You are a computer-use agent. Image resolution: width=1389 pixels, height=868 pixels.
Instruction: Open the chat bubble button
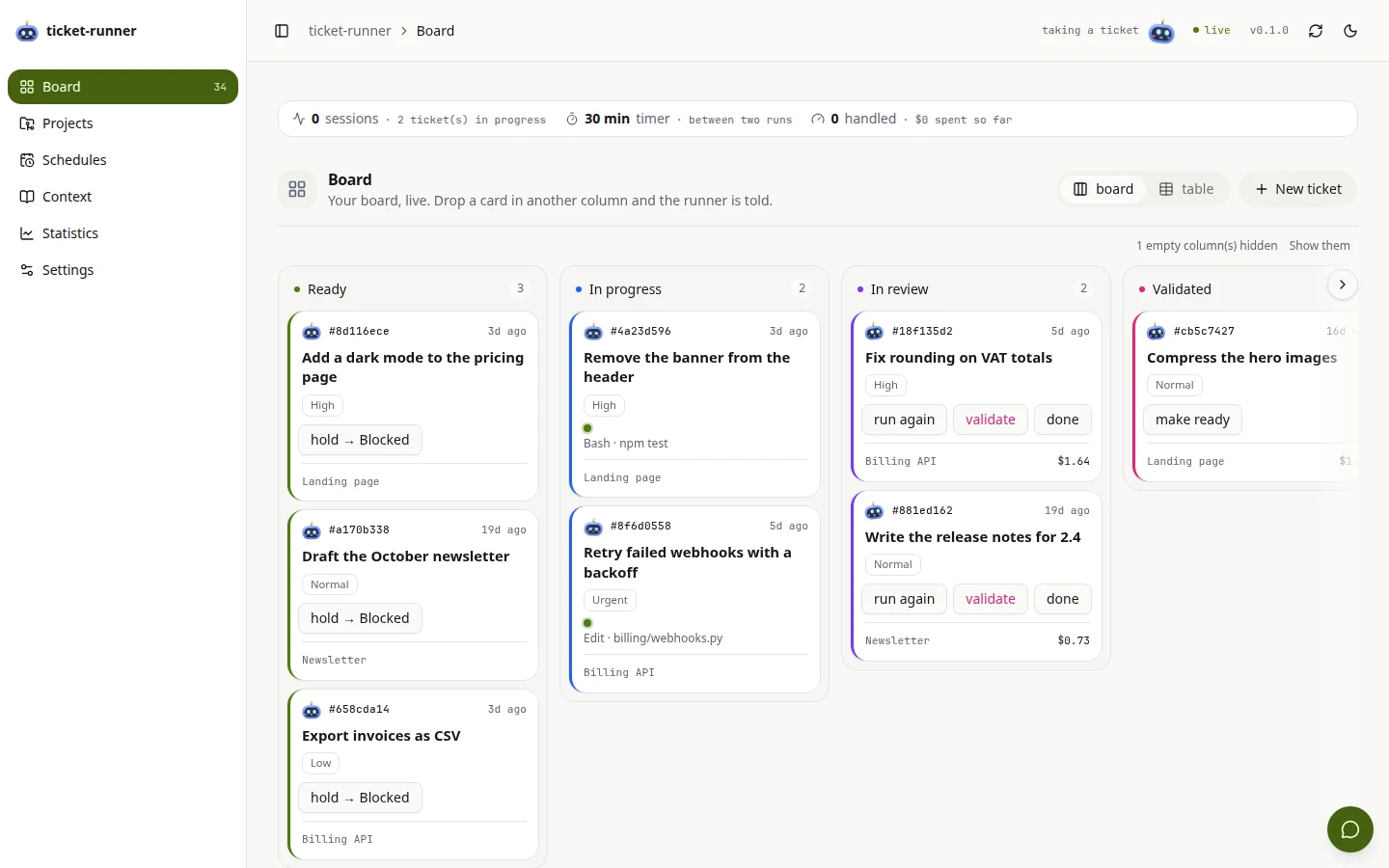(1350, 829)
